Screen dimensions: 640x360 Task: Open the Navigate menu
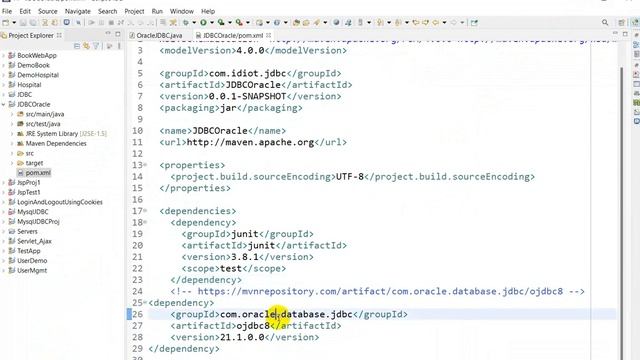point(78,11)
